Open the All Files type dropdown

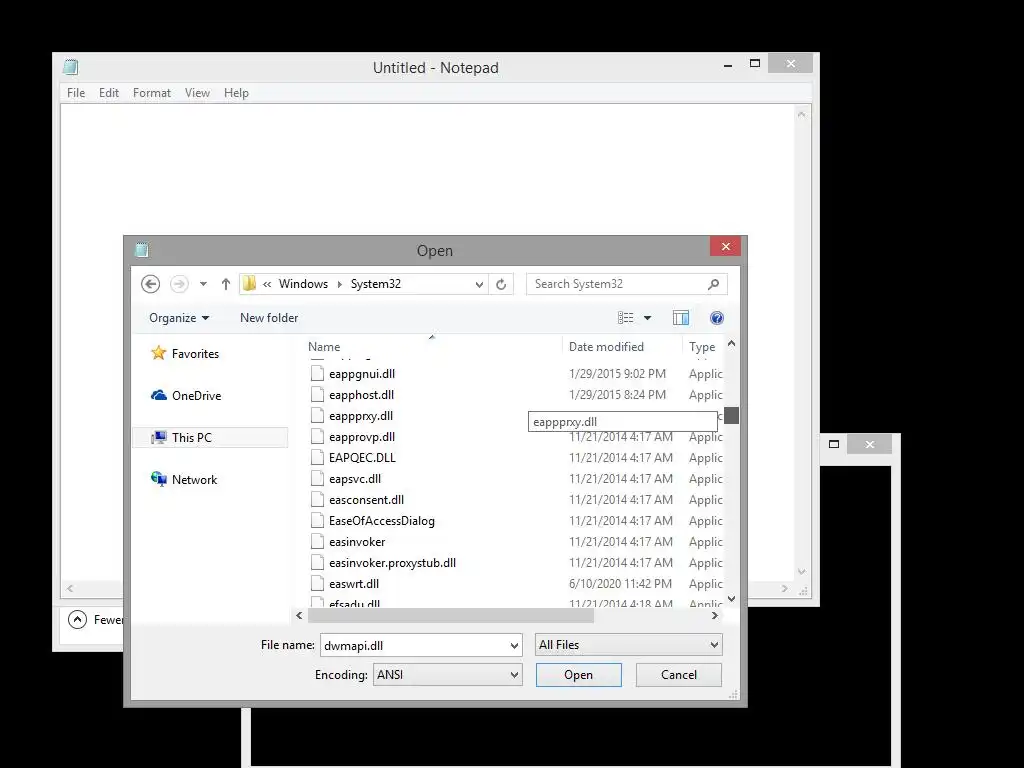tap(628, 645)
